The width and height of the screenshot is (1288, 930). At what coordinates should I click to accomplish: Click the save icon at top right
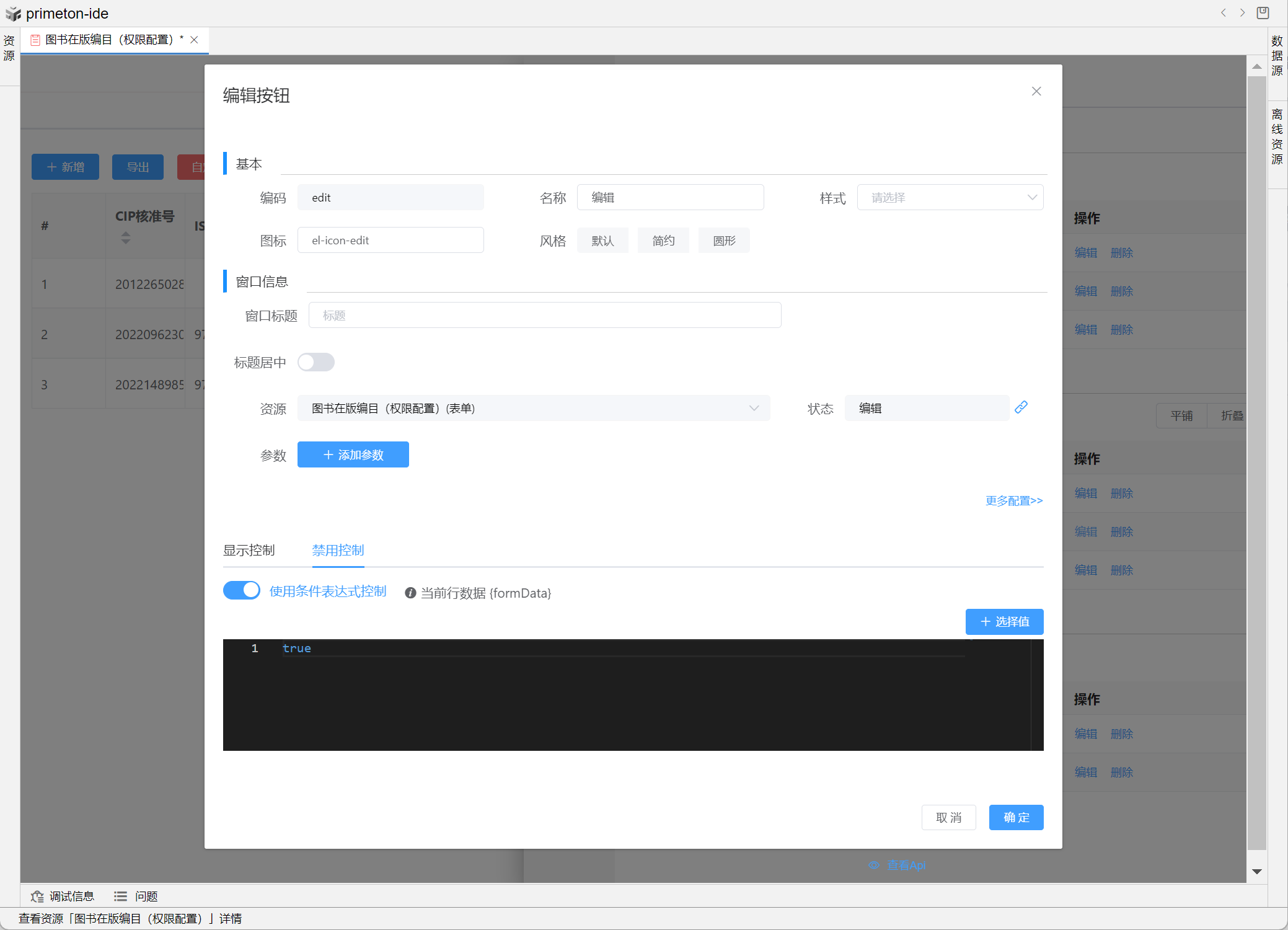click(1263, 13)
